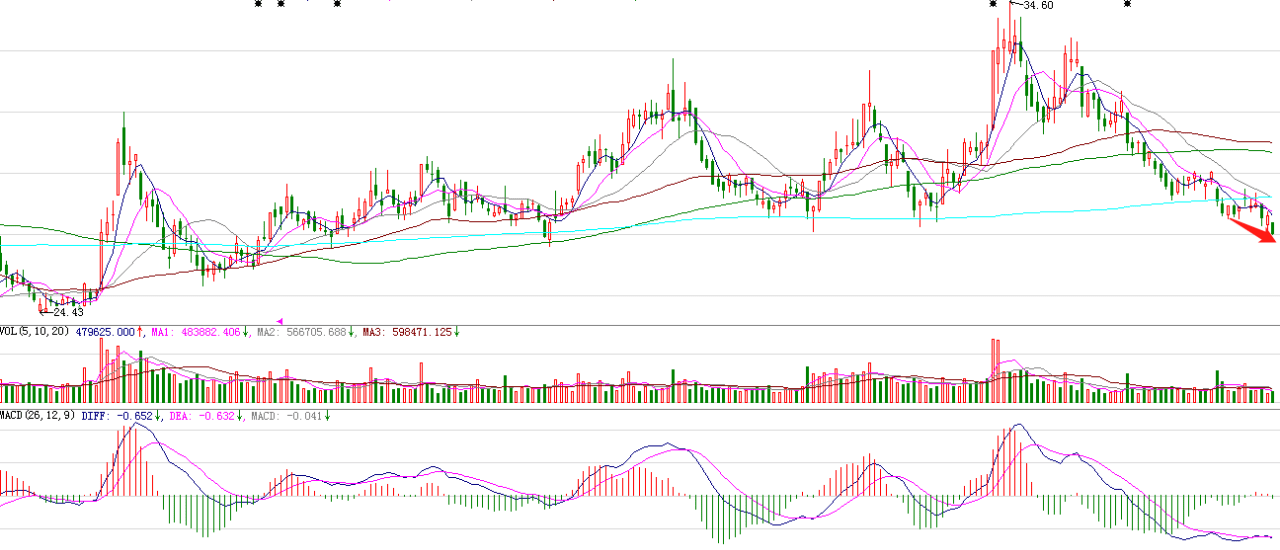Click the rightmost asterisk marker at top

point(1128,4)
